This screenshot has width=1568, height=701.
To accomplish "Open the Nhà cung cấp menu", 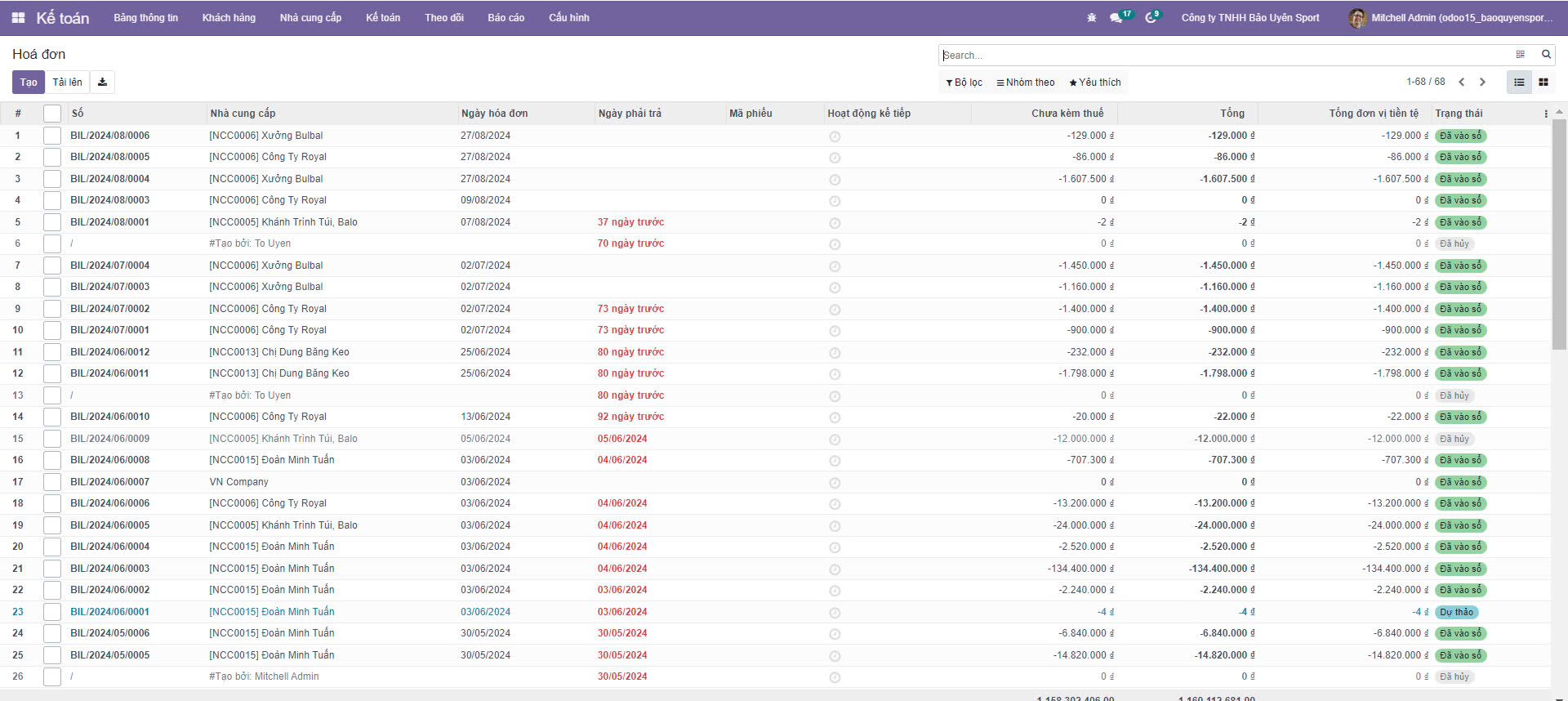I will coord(310,17).
